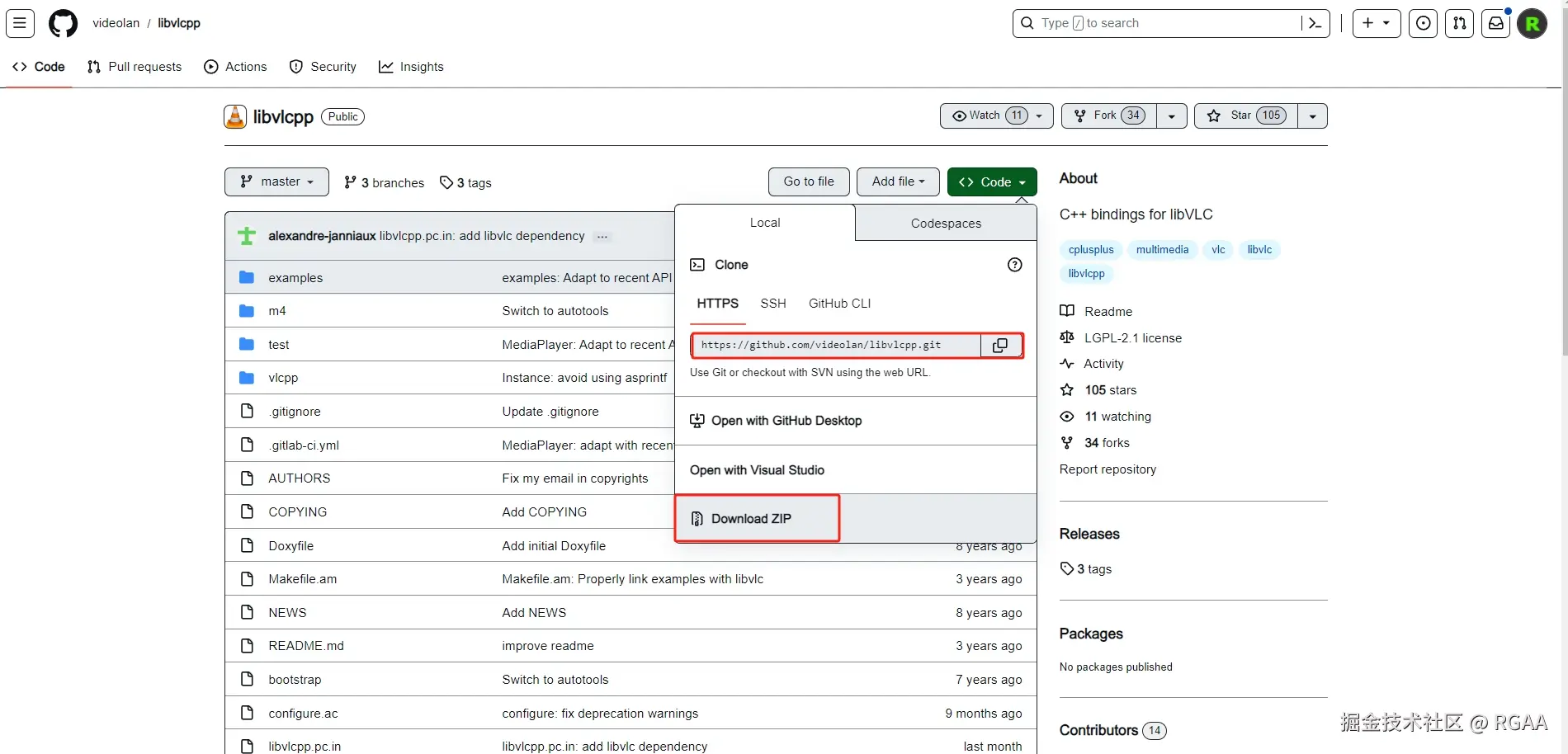Click Report repository link
1568x754 pixels.
1108,469
